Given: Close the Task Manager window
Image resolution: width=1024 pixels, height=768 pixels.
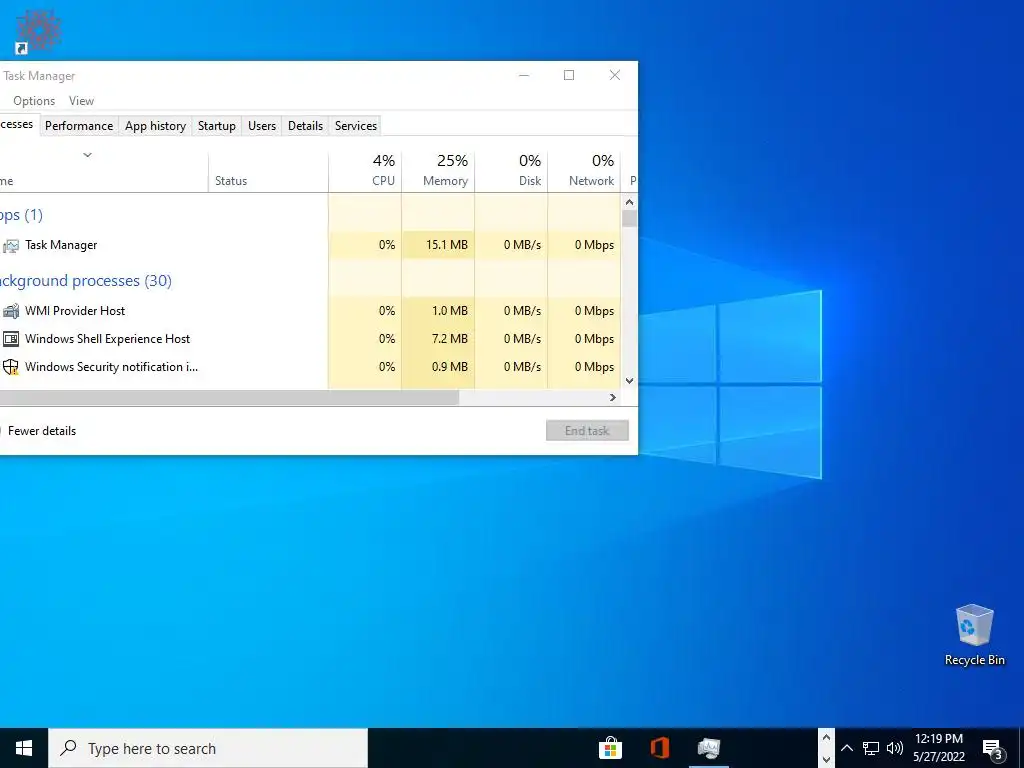Looking at the screenshot, I should [x=615, y=75].
